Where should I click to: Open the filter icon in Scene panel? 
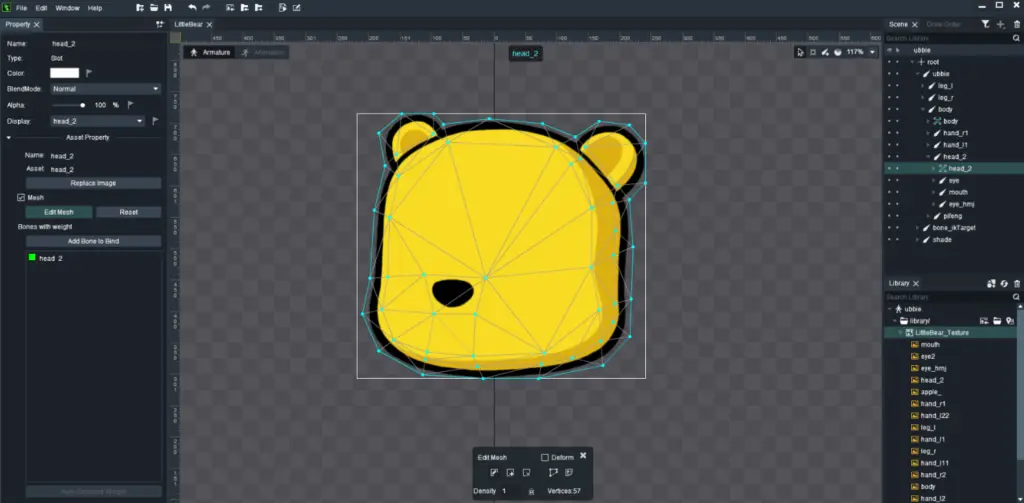985,24
